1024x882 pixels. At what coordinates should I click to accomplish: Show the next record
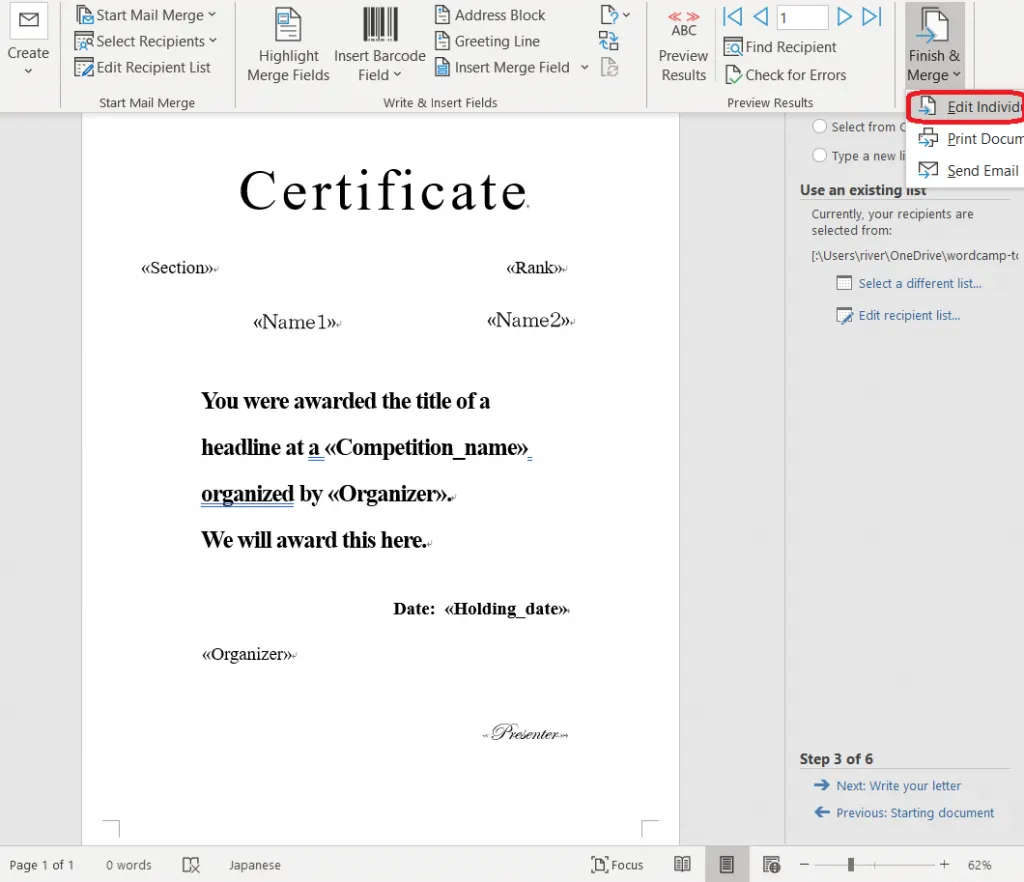point(845,17)
